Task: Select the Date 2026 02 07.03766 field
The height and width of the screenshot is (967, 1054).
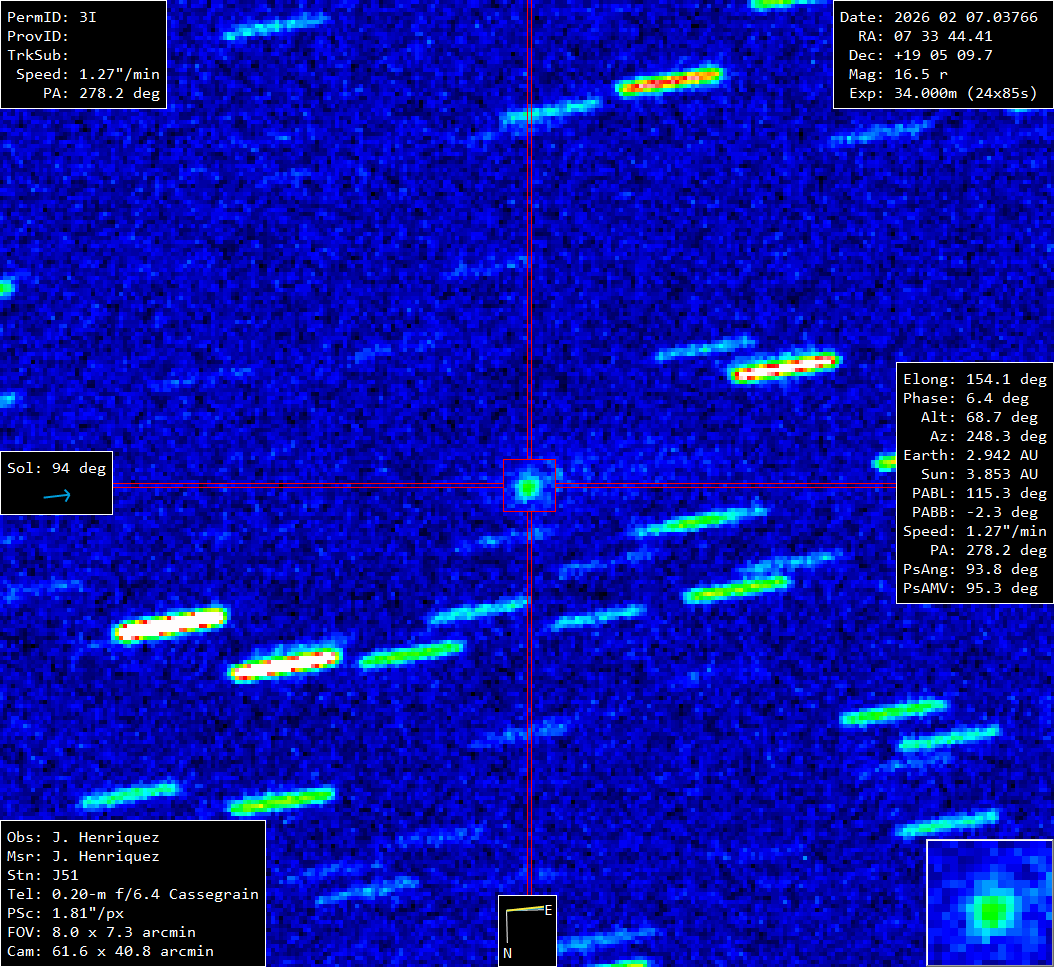Action: click(x=938, y=18)
